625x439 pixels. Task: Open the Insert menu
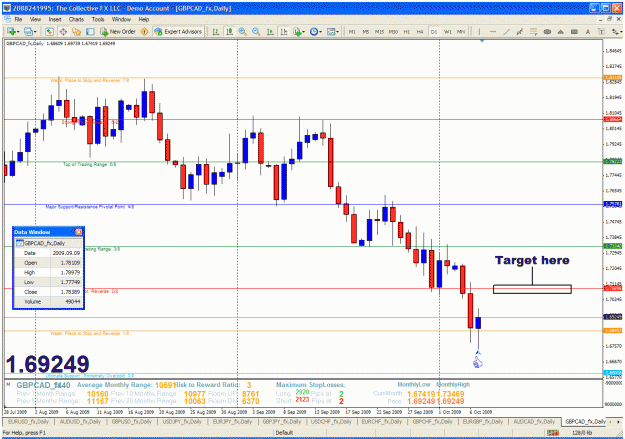tap(55, 19)
